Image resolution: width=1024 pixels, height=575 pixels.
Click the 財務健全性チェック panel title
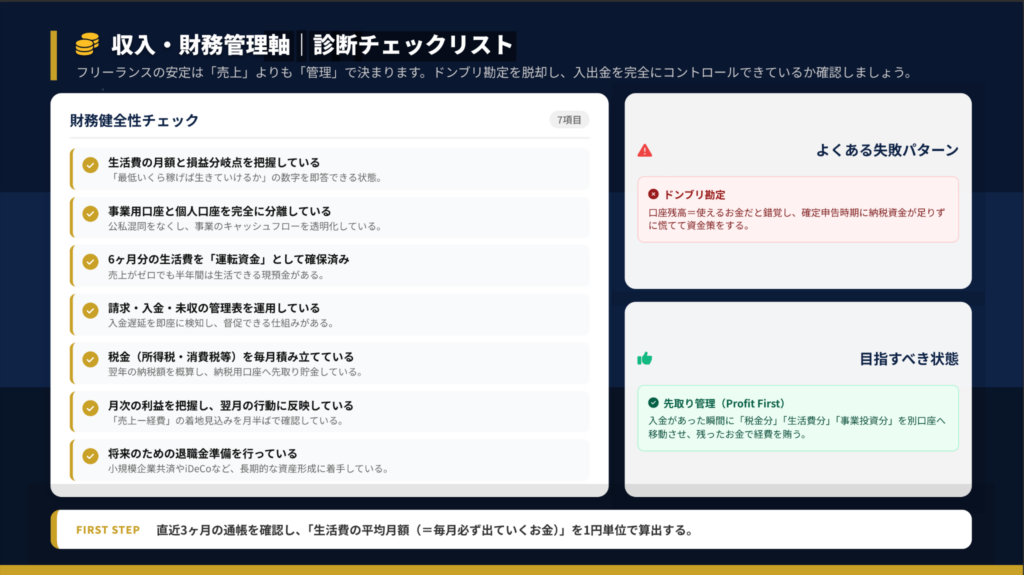[134, 121]
